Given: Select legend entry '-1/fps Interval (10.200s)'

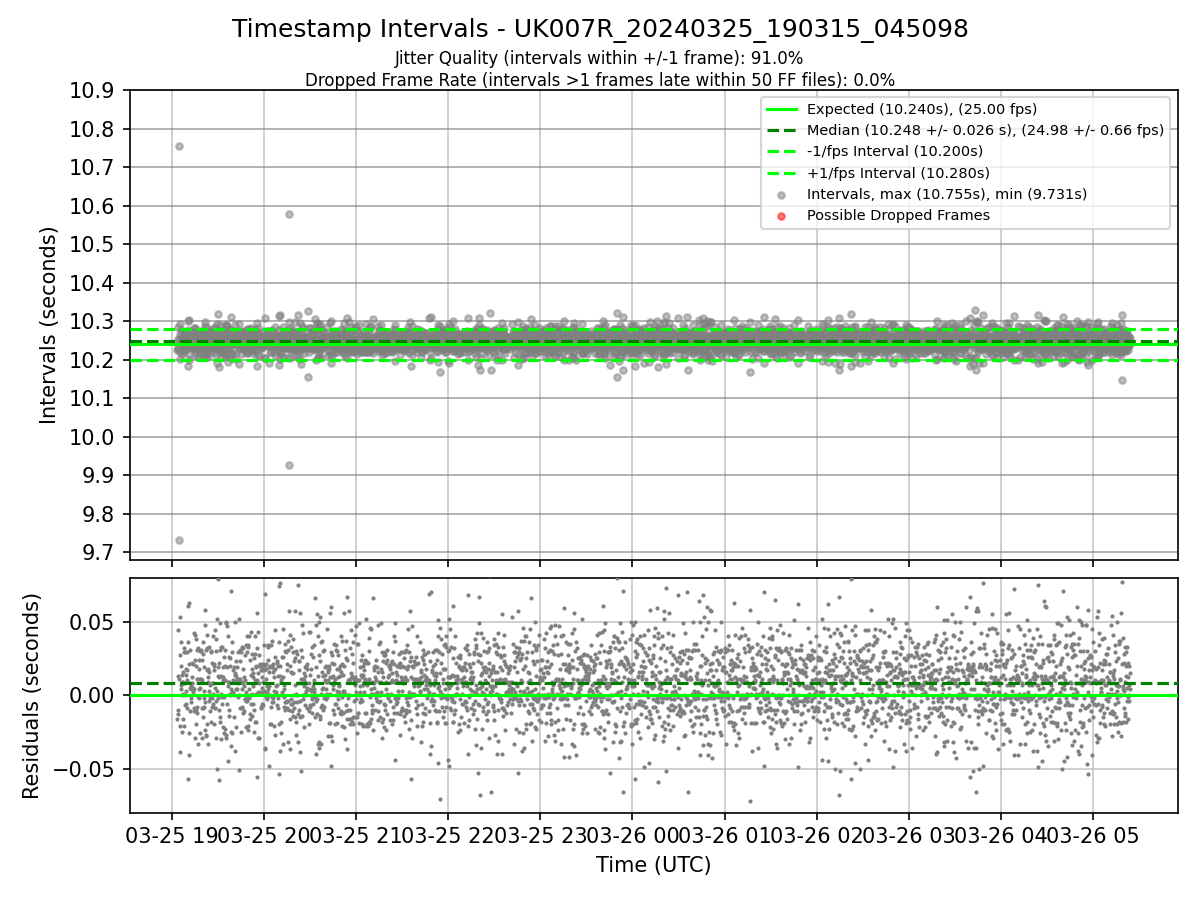Looking at the screenshot, I should tap(894, 151).
